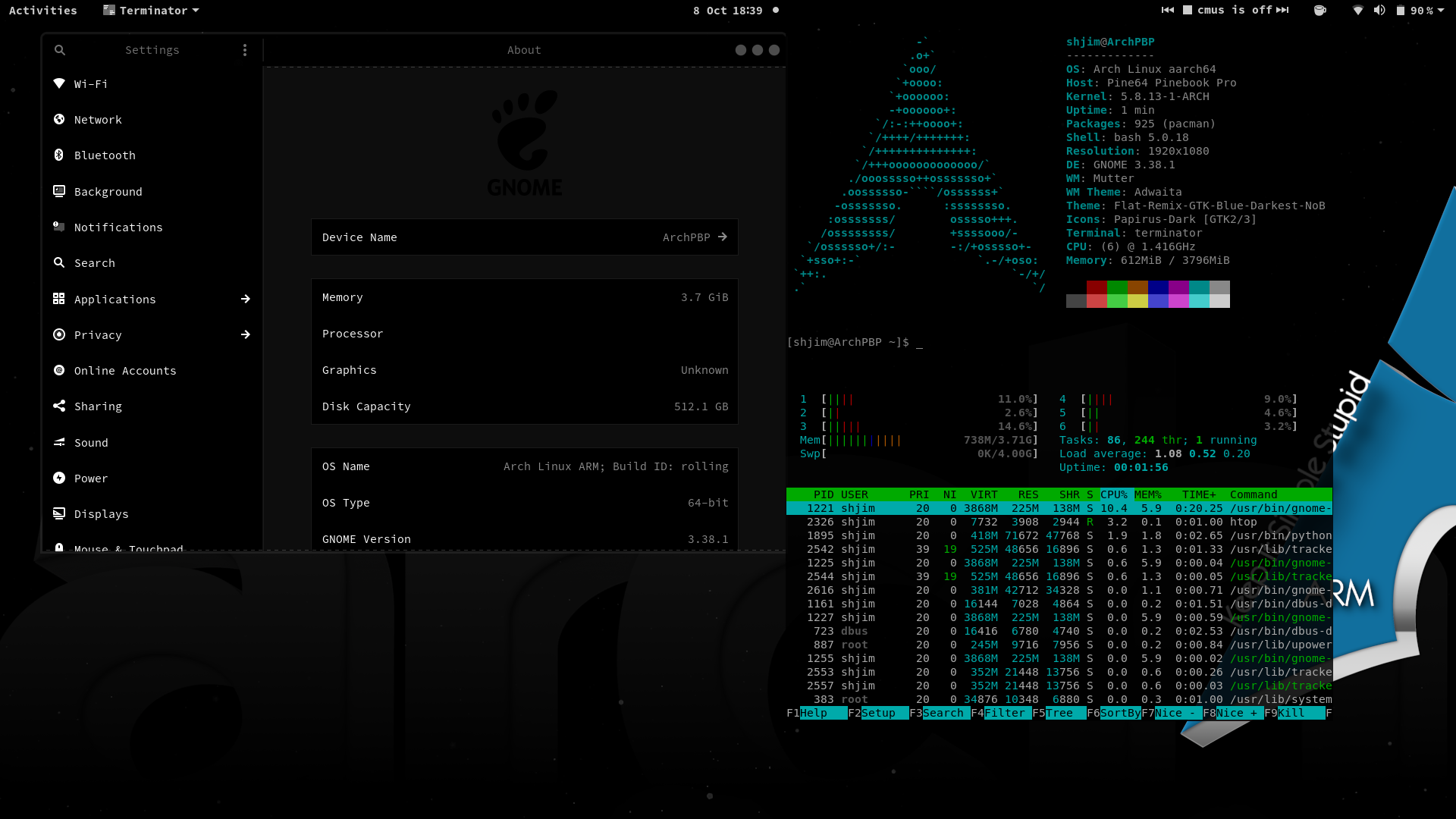The height and width of the screenshot is (819, 1456).
Task: Click the Sharing icon in the sidebar
Action: [x=59, y=406]
